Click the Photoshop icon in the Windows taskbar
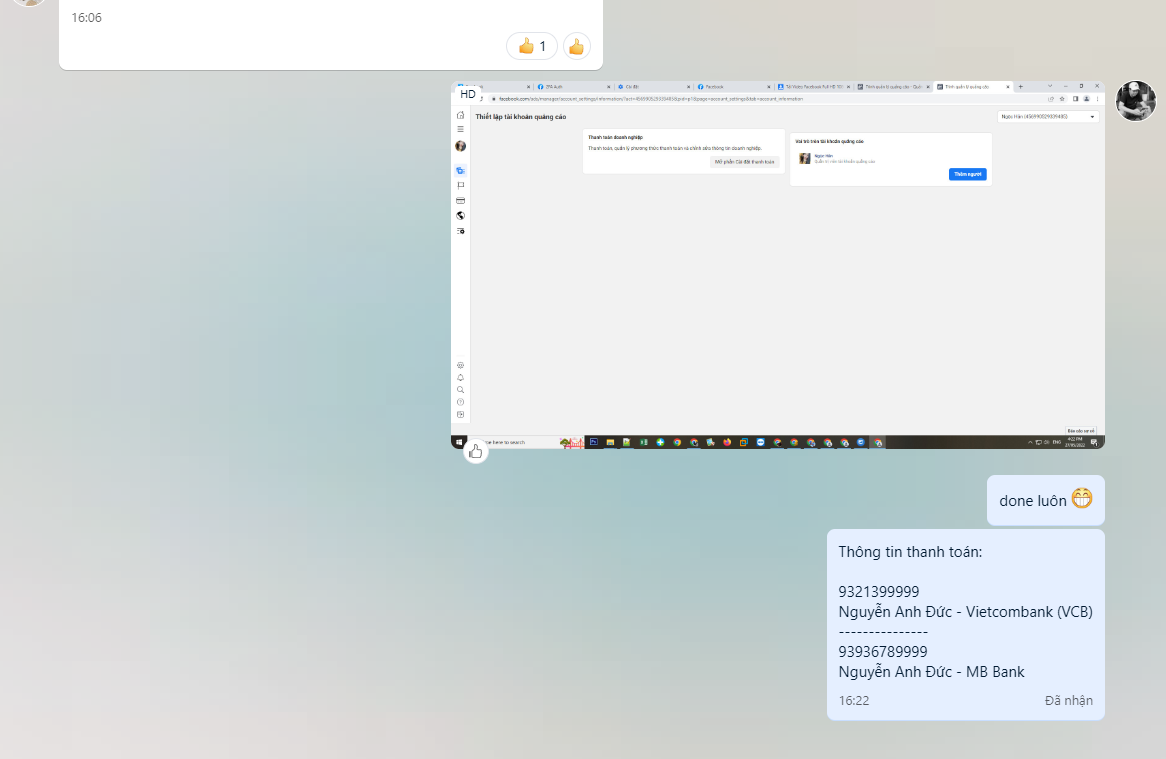This screenshot has height=759, width=1166. 593,442
